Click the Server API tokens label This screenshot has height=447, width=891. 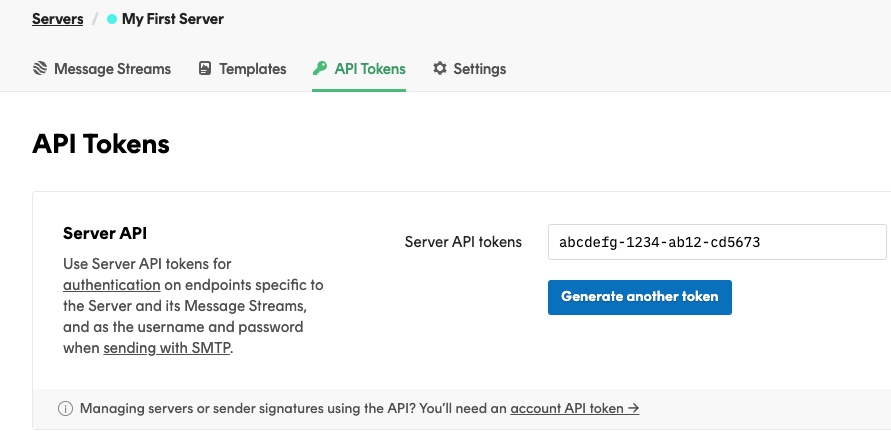tap(463, 242)
